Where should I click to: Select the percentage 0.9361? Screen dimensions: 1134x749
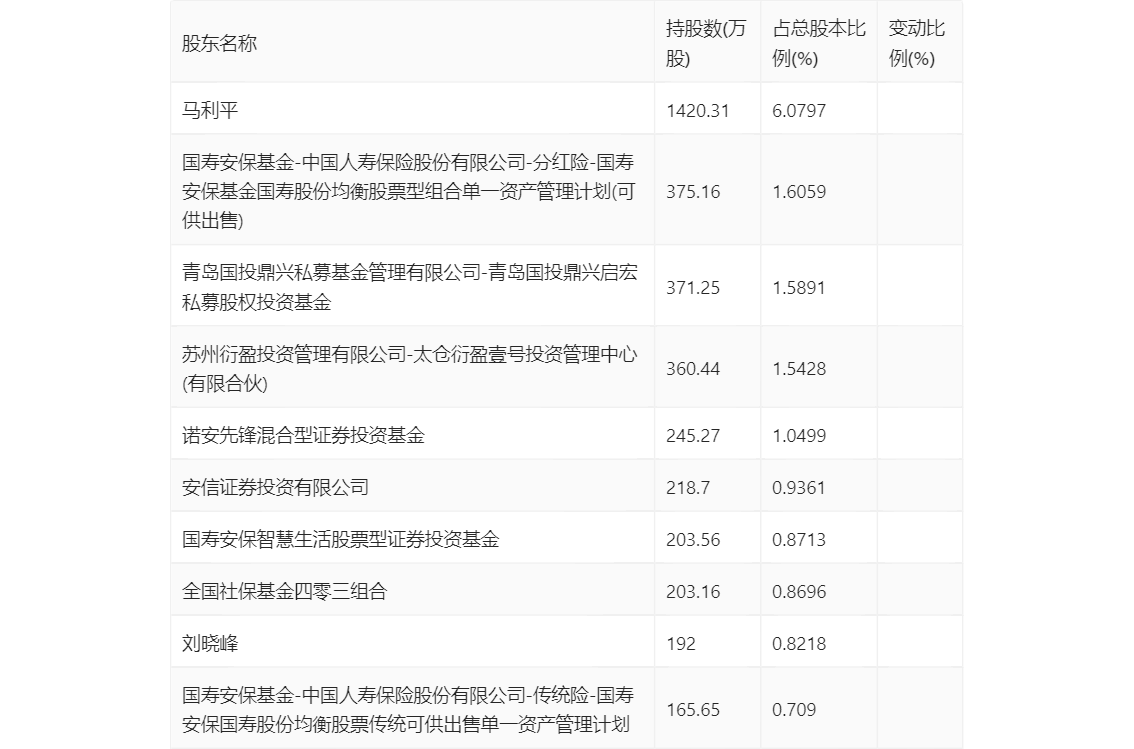pos(798,487)
